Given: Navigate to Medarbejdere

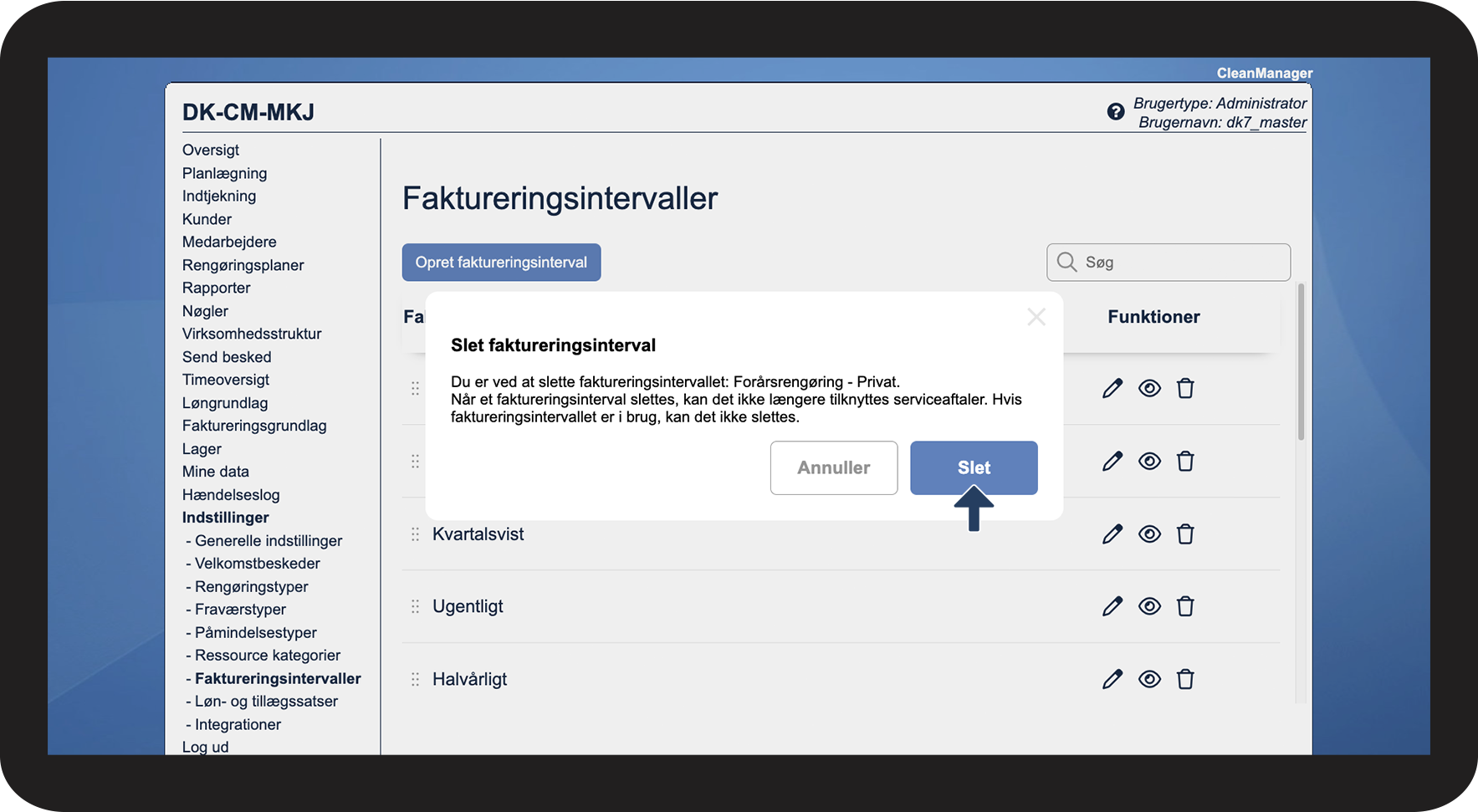Looking at the screenshot, I should pos(229,242).
